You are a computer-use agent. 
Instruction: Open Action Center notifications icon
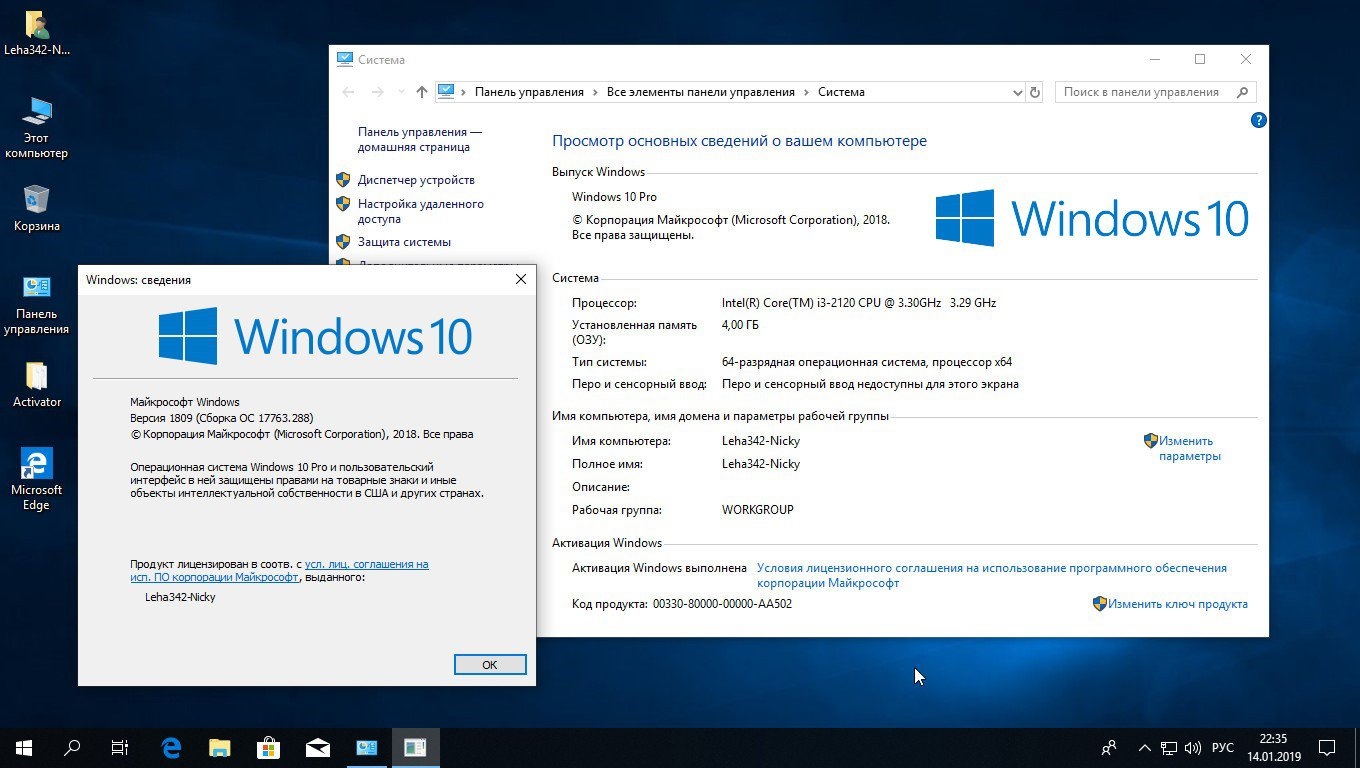pyautogui.click(x=1327, y=747)
